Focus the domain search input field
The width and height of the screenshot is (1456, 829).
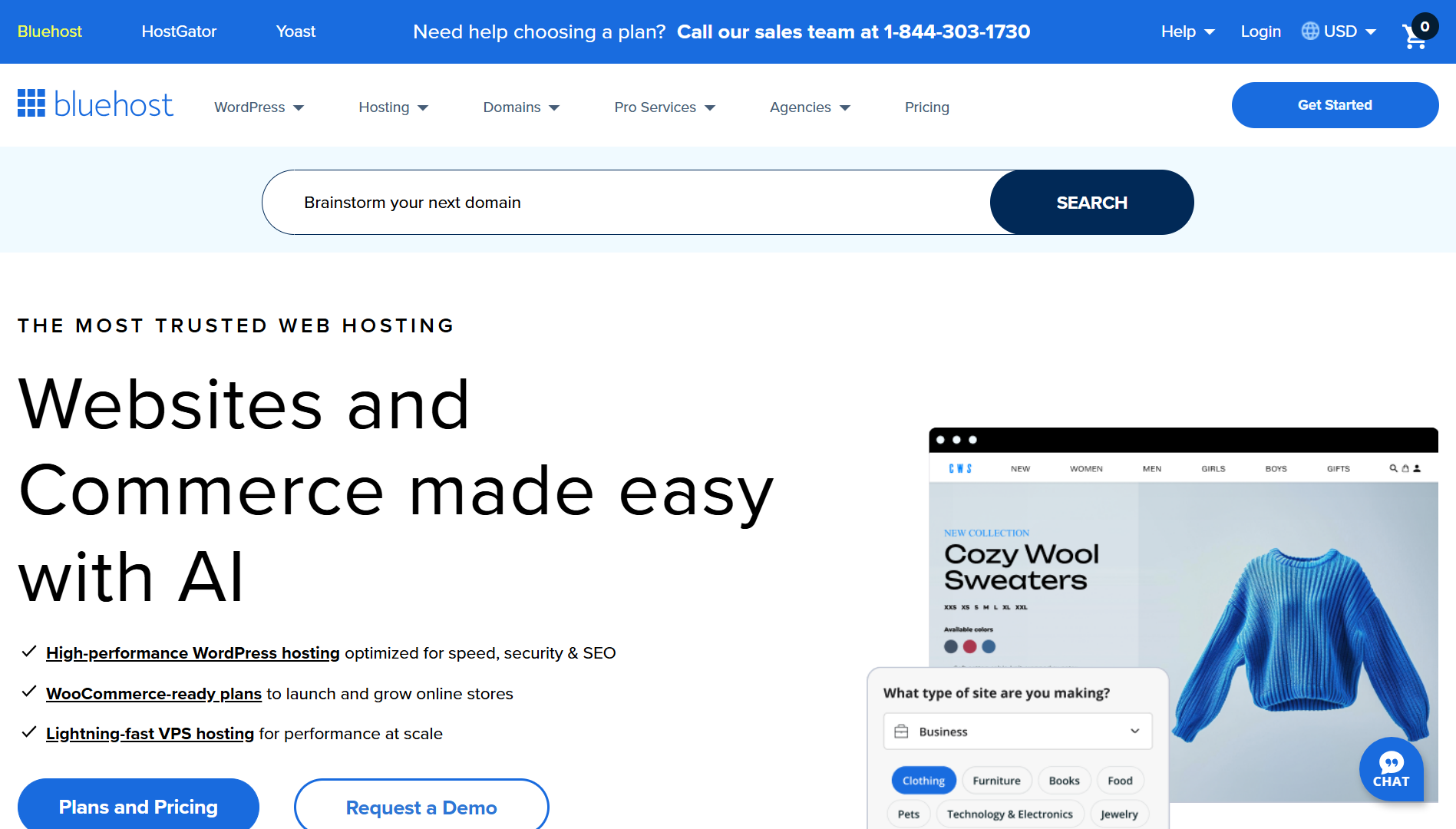[x=626, y=203]
